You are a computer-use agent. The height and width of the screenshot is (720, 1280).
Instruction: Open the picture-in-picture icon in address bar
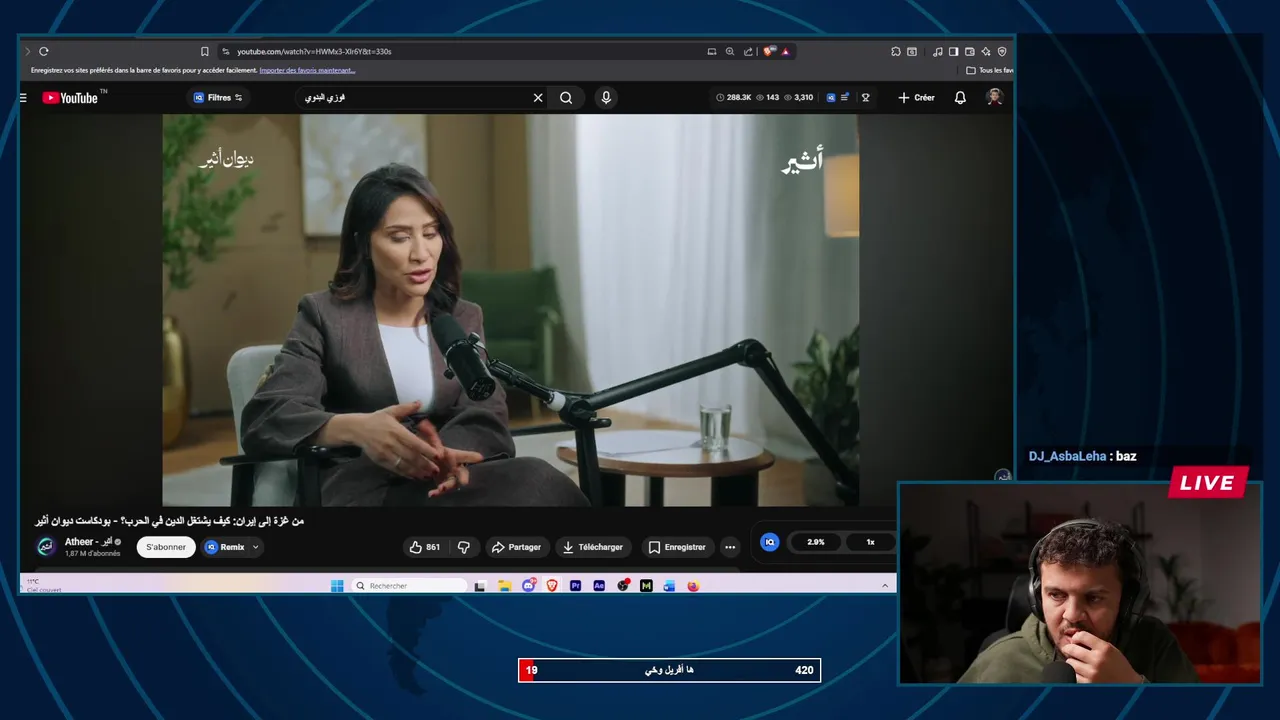pyautogui.click(x=712, y=51)
